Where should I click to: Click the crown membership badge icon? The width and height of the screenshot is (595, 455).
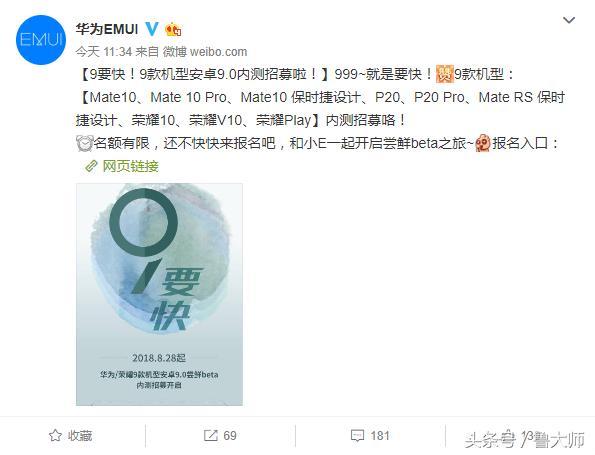pyautogui.click(x=173, y=29)
